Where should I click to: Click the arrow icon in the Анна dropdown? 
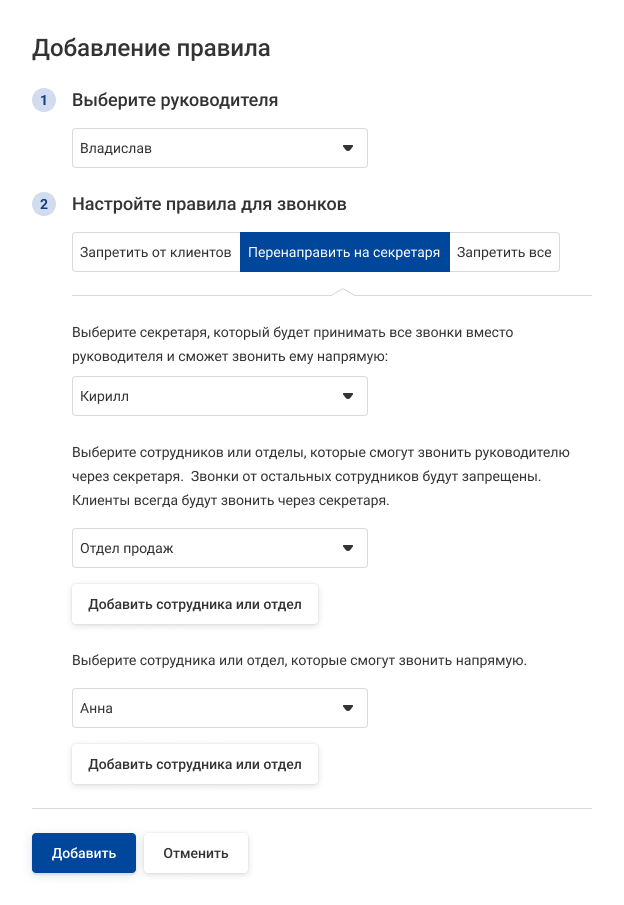pos(348,708)
